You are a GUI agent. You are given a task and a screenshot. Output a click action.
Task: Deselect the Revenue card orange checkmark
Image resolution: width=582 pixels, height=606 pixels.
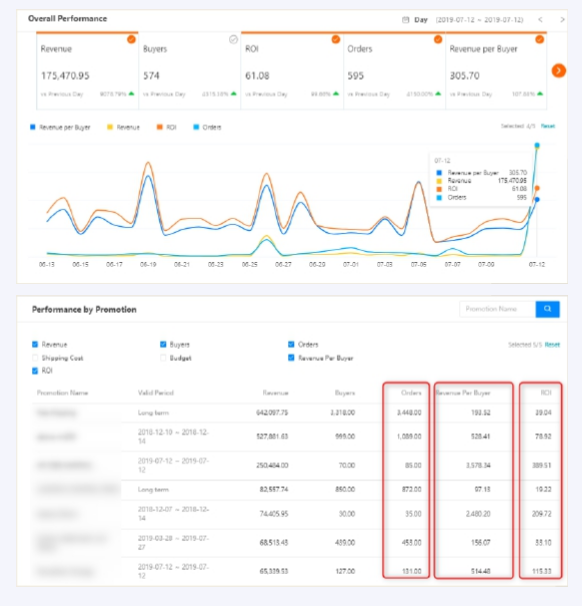pyautogui.click(x=131, y=39)
